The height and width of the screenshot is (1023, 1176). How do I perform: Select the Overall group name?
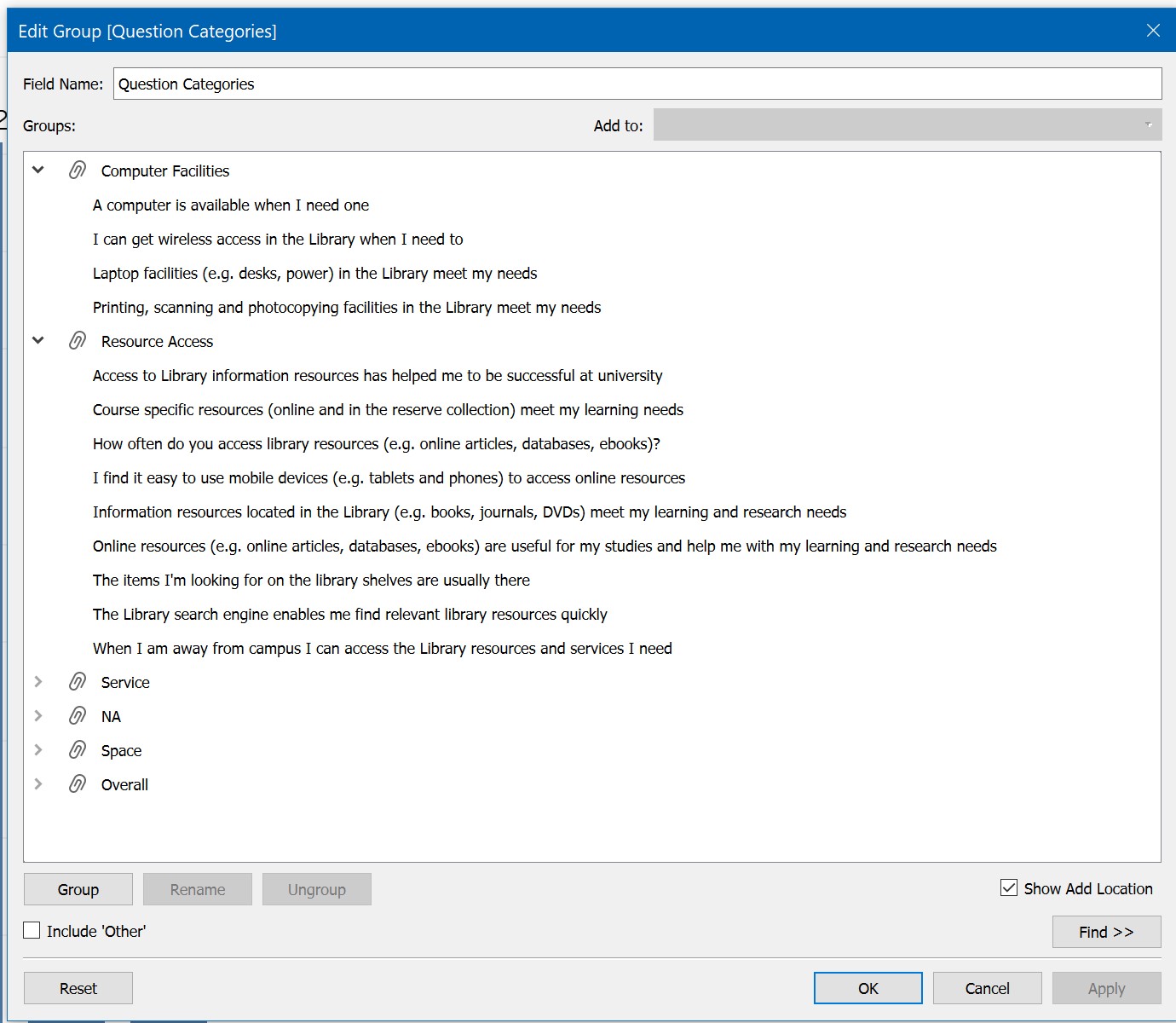124,784
